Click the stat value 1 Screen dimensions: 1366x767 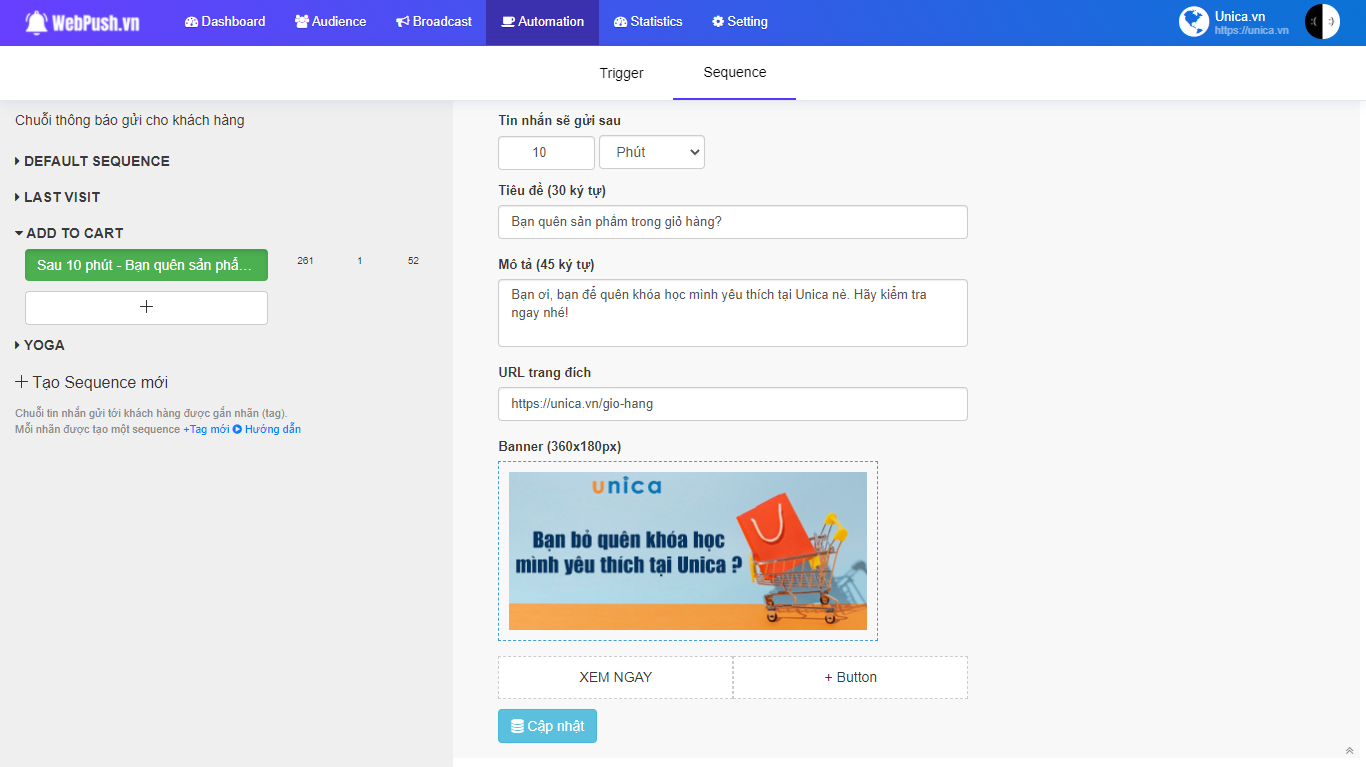coord(360,261)
